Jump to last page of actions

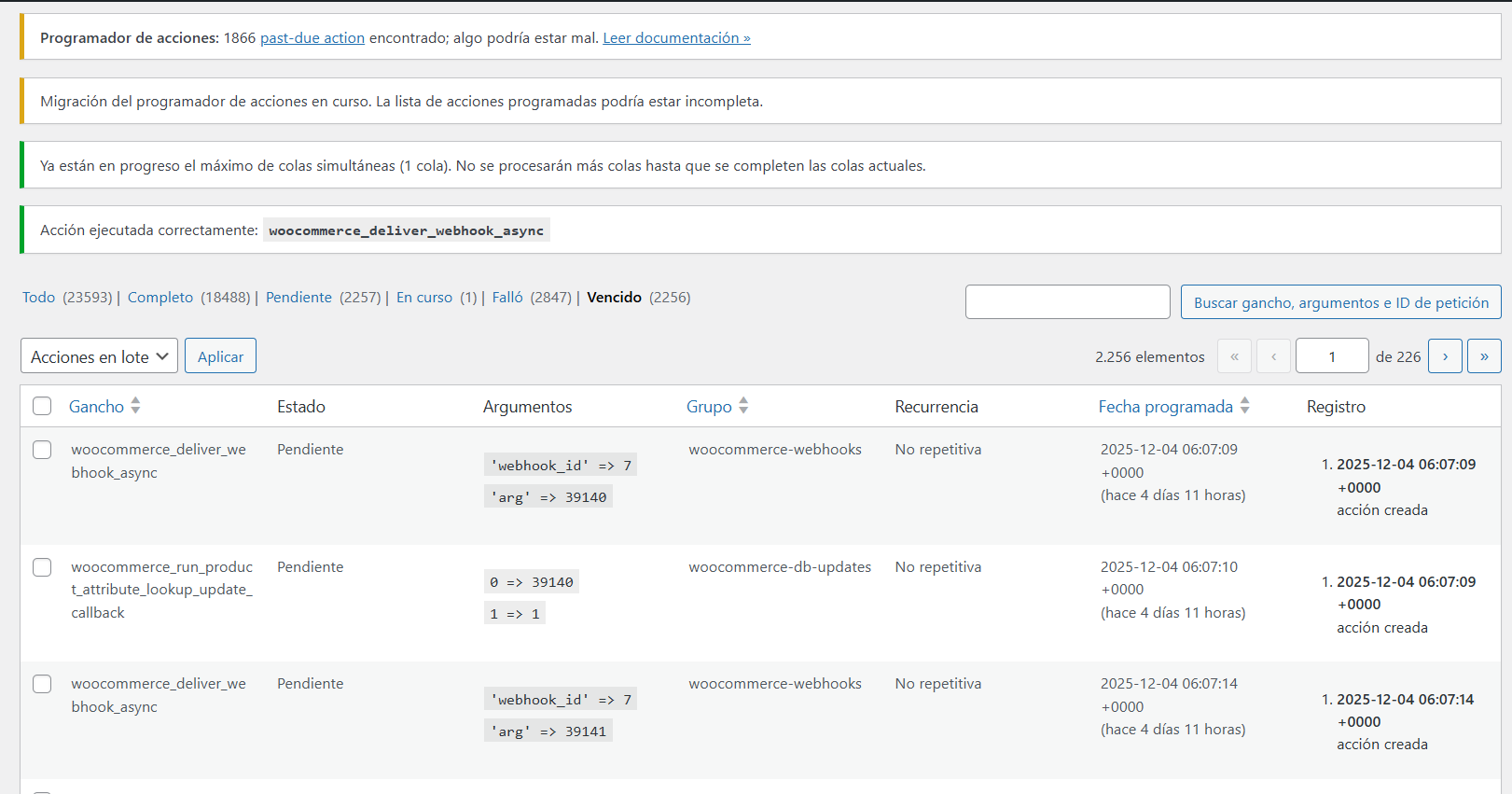[1484, 356]
